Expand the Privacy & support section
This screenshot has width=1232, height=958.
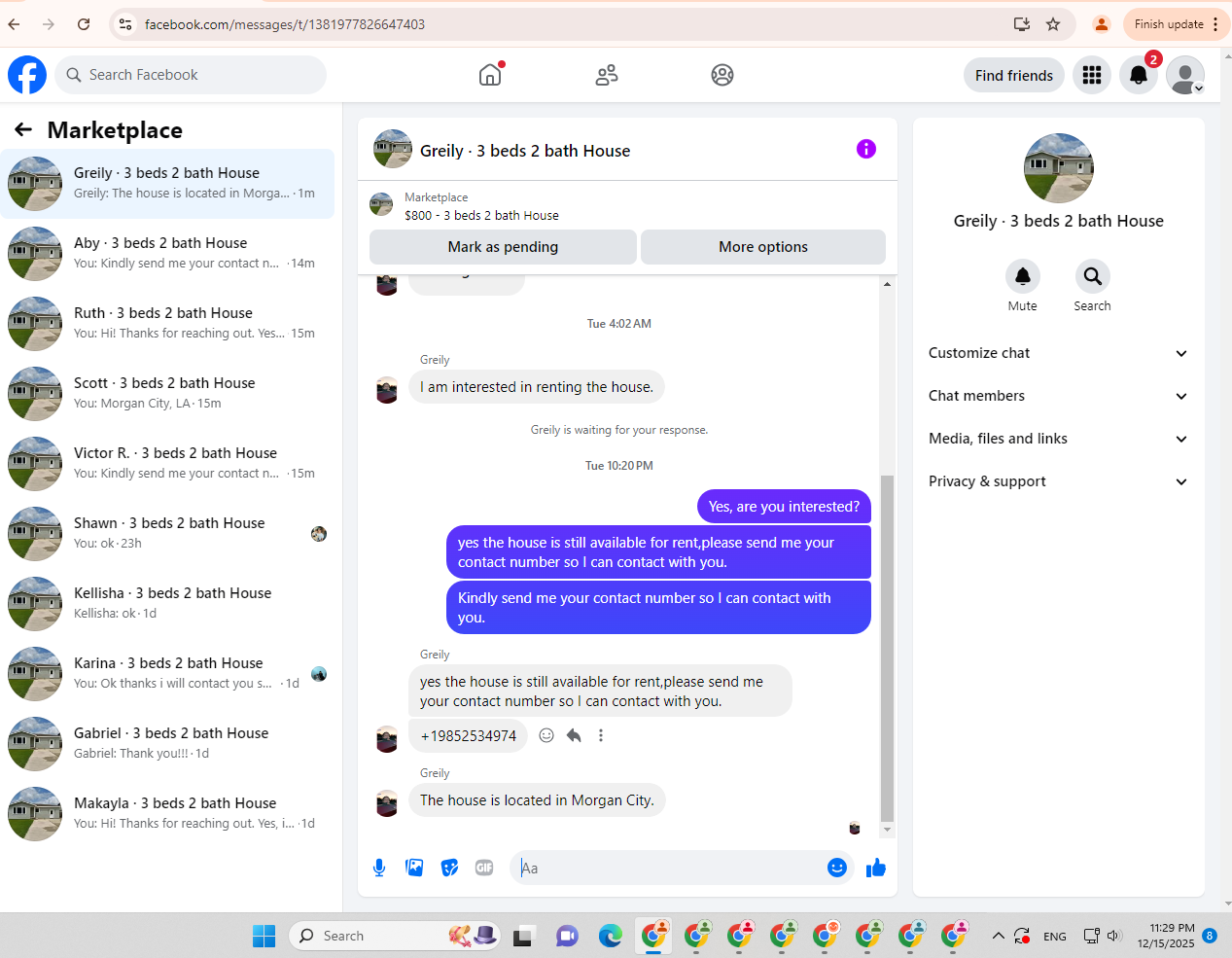pyautogui.click(x=1058, y=481)
